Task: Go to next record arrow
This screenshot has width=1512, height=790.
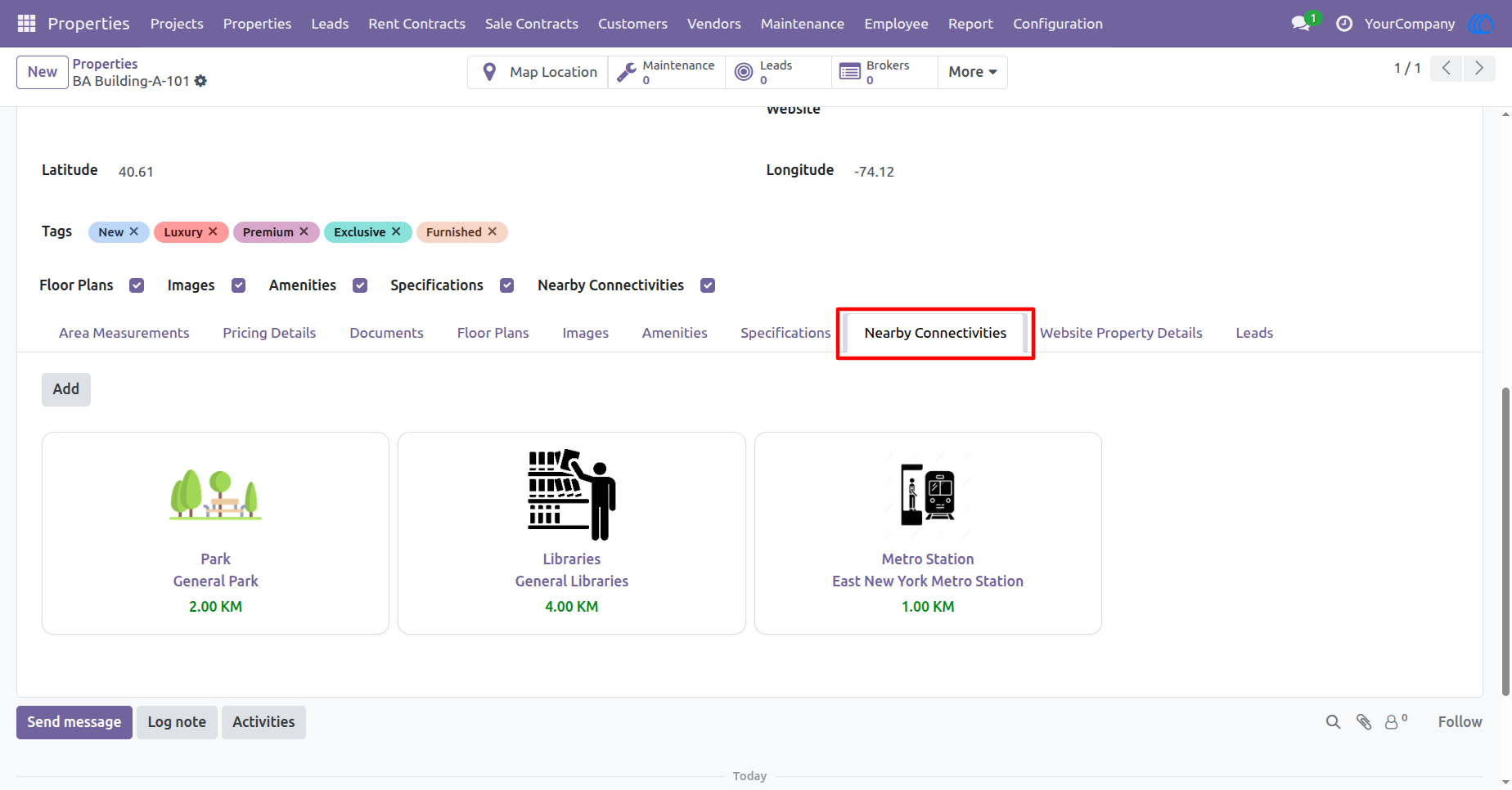Action: 1479,69
